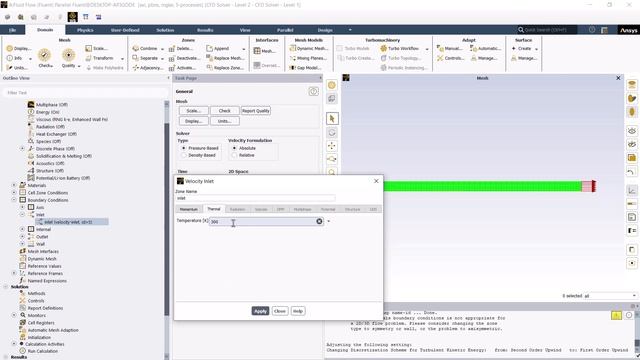Click Combine in the Zones group

pos(145,49)
